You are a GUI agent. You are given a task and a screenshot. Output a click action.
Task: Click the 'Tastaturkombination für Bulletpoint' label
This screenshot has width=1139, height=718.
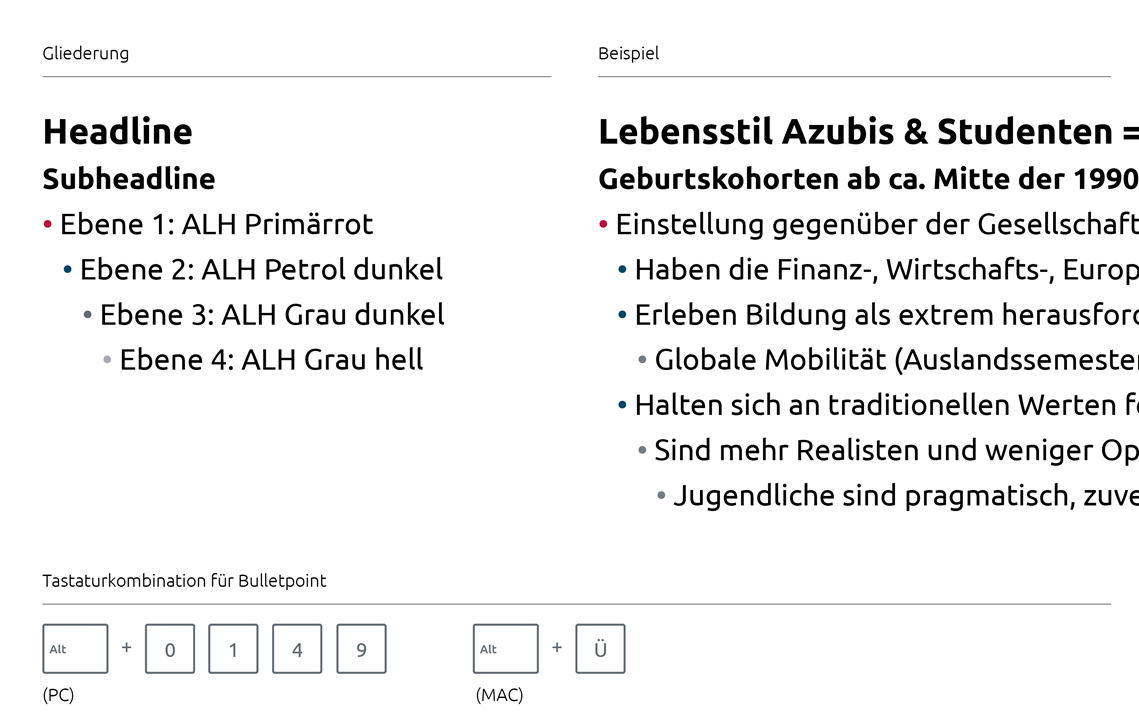point(184,580)
